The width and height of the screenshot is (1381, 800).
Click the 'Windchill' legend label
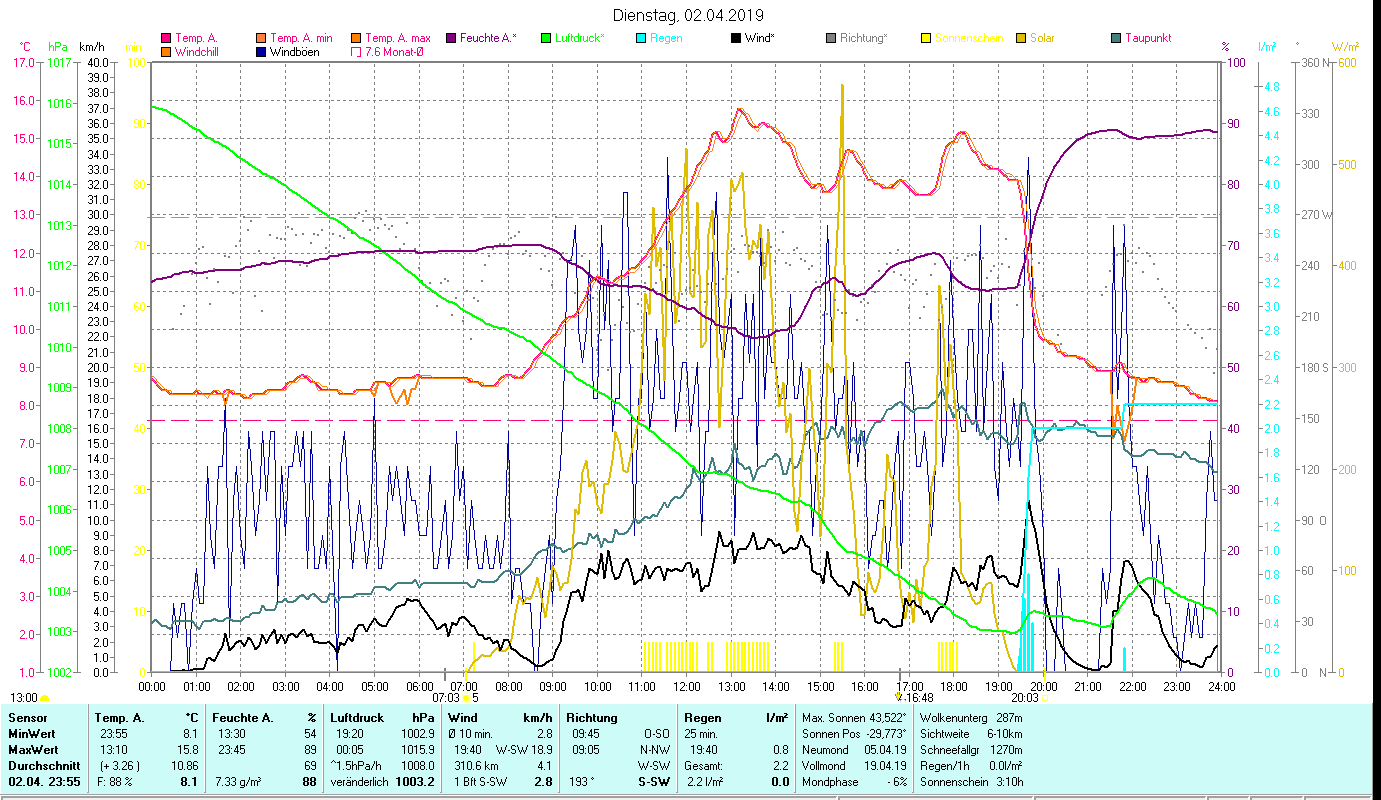point(198,52)
